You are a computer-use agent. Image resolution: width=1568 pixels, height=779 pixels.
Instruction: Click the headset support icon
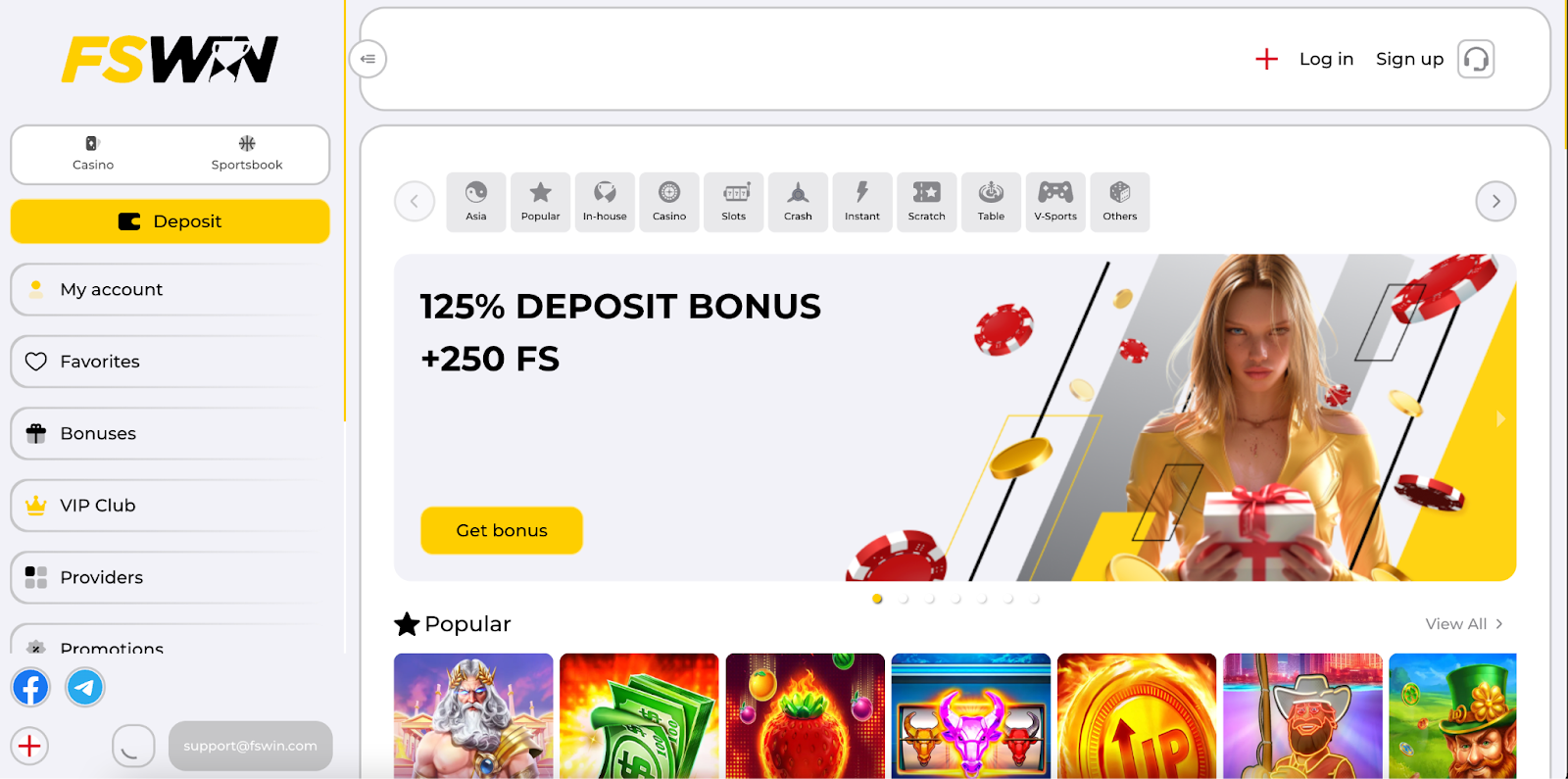pyautogui.click(x=1476, y=59)
